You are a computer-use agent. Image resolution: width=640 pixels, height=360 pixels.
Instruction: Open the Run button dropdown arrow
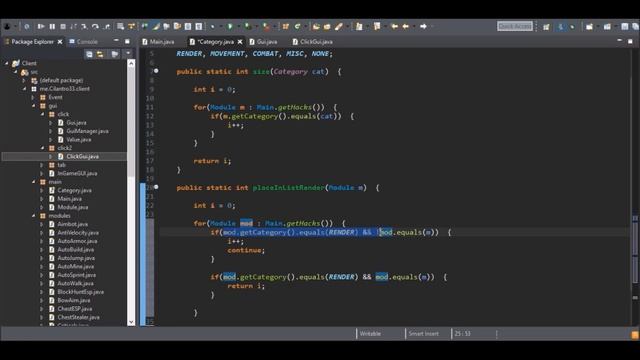(238, 27)
